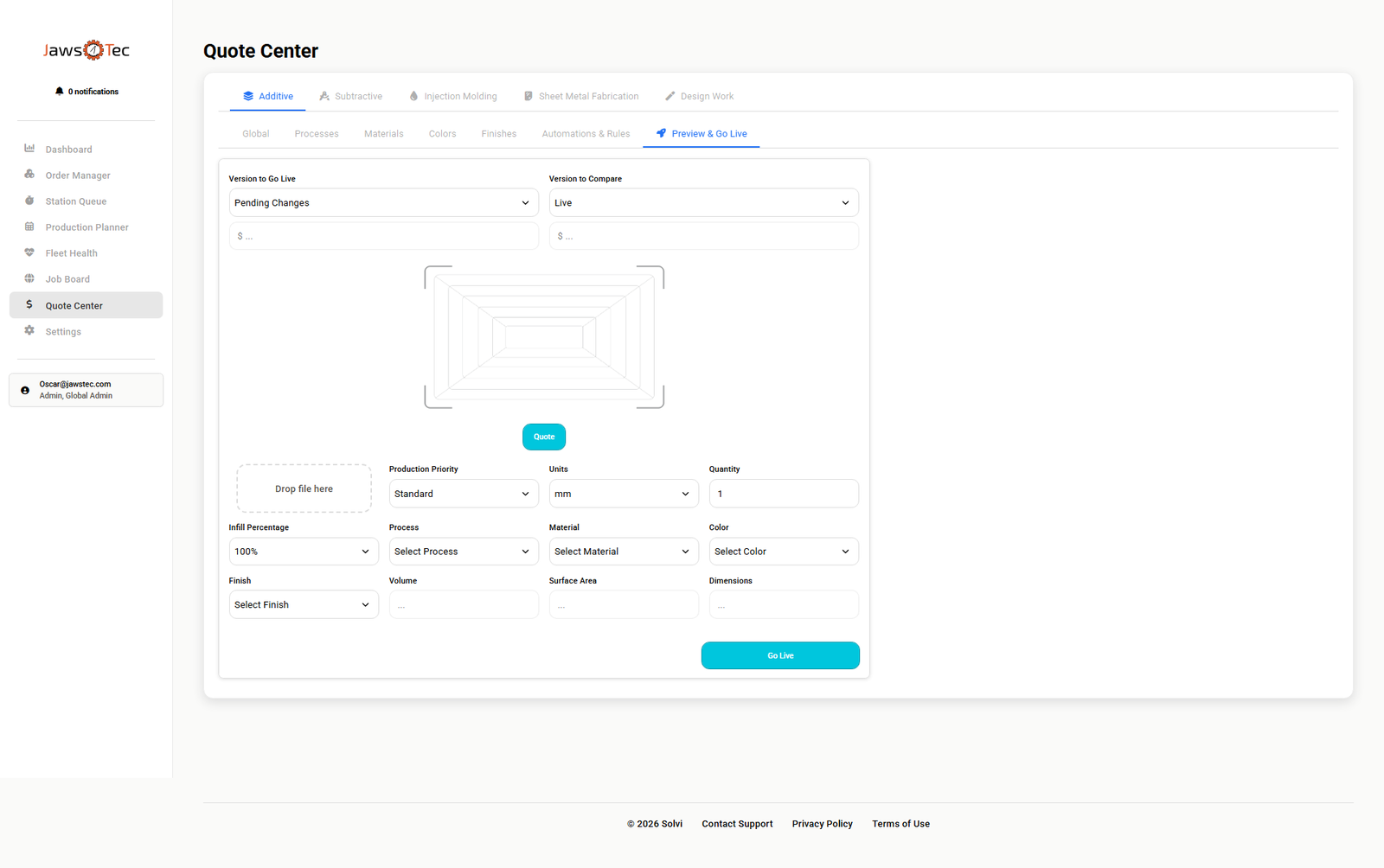Open the Select Color dropdown
1384x868 pixels.
(784, 552)
